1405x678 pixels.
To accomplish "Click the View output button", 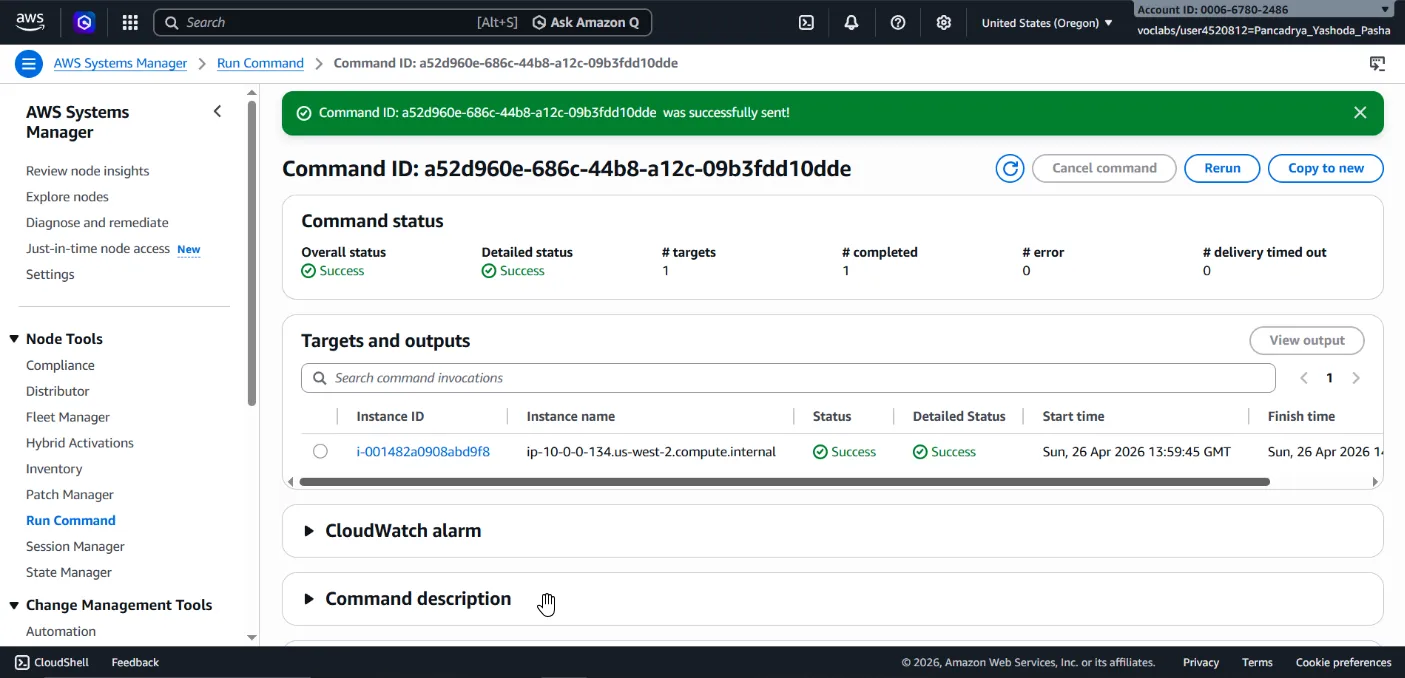I will pyautogui.click(x=1307, y=340).
